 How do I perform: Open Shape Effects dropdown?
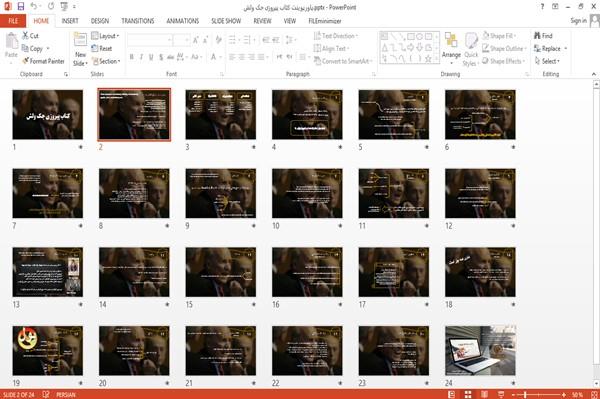tap(503, 61)
